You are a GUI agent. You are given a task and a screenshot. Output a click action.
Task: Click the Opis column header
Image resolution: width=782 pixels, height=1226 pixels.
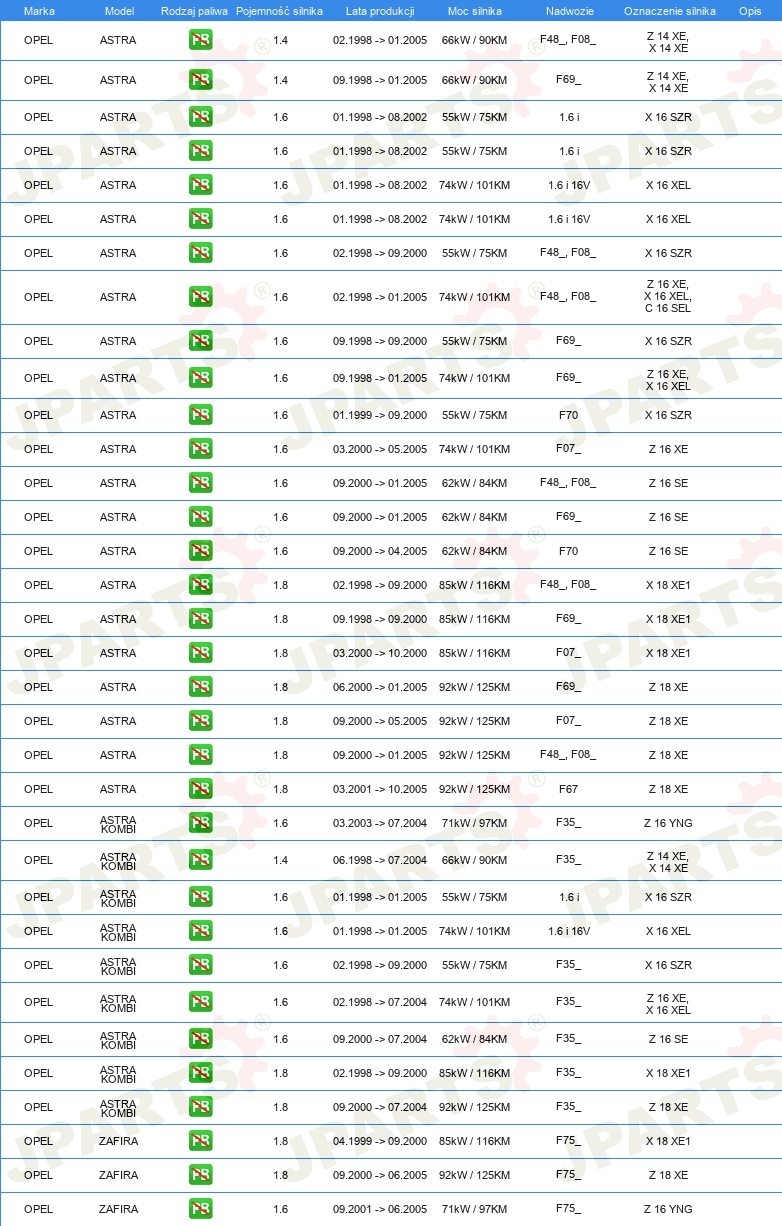(x=749, y=11)
